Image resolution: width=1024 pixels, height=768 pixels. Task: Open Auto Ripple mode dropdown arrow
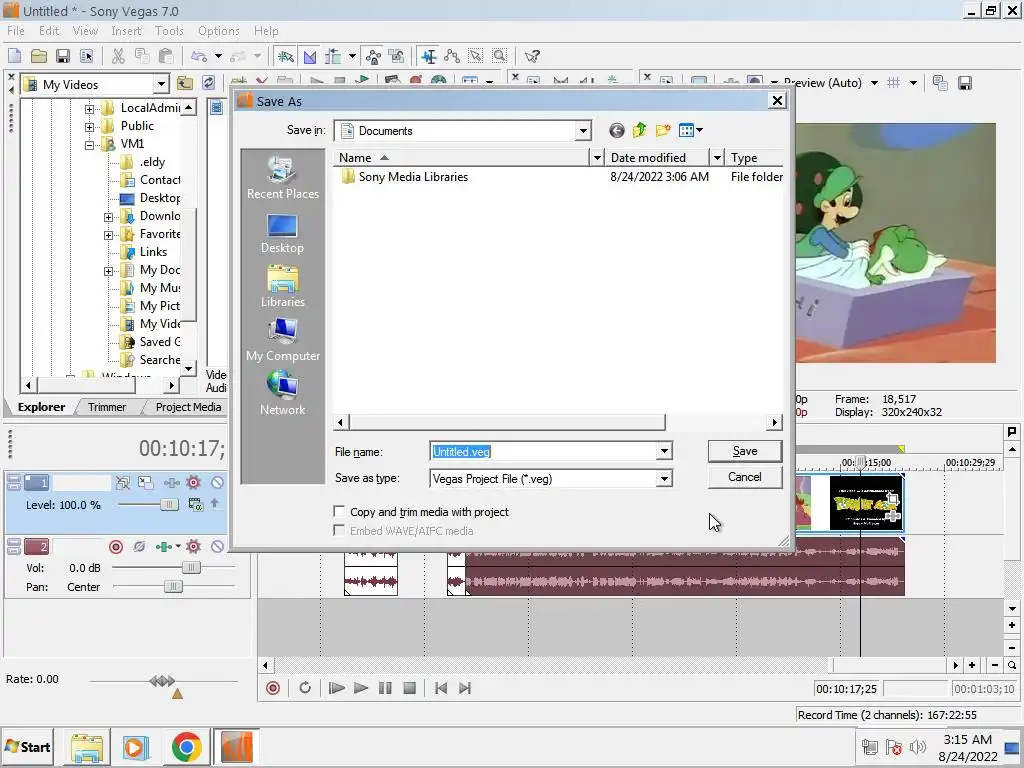pos(352,56)
